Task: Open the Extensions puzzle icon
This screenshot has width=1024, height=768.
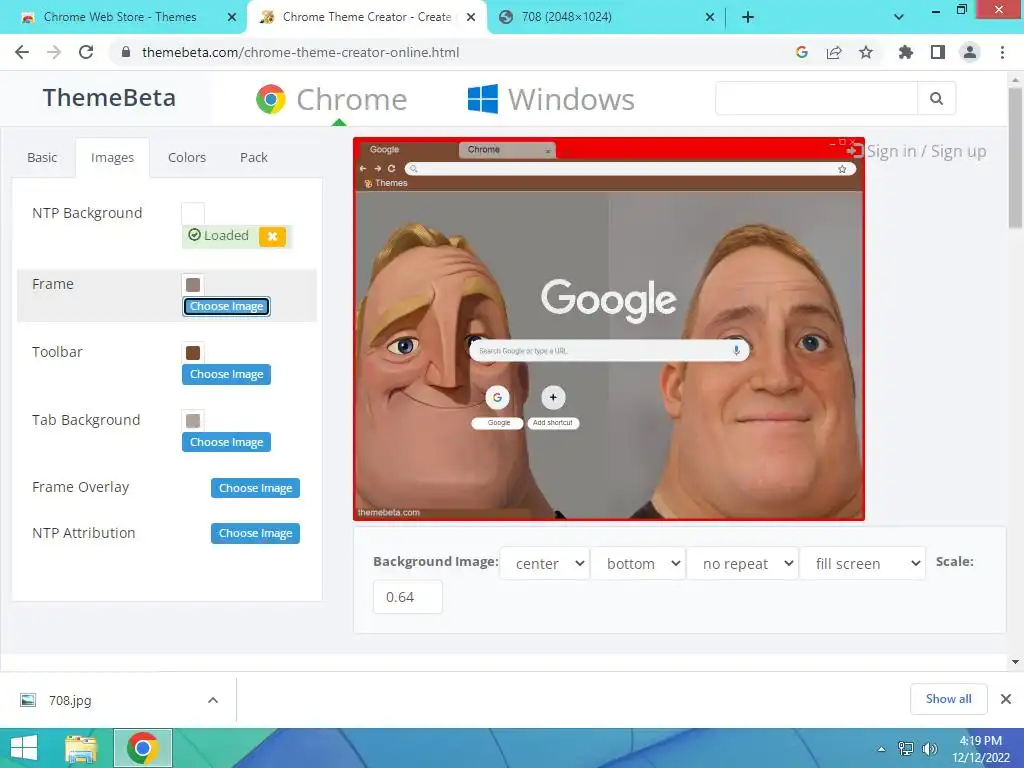Action: 905,52
